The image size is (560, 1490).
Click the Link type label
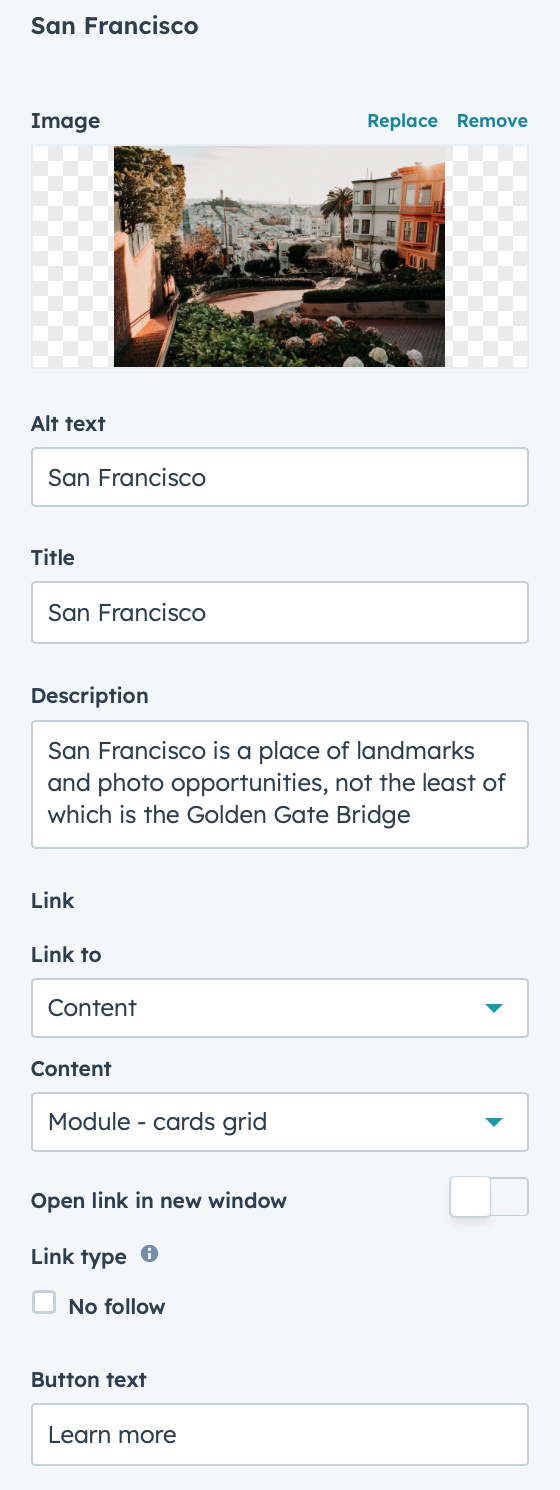79,1257
